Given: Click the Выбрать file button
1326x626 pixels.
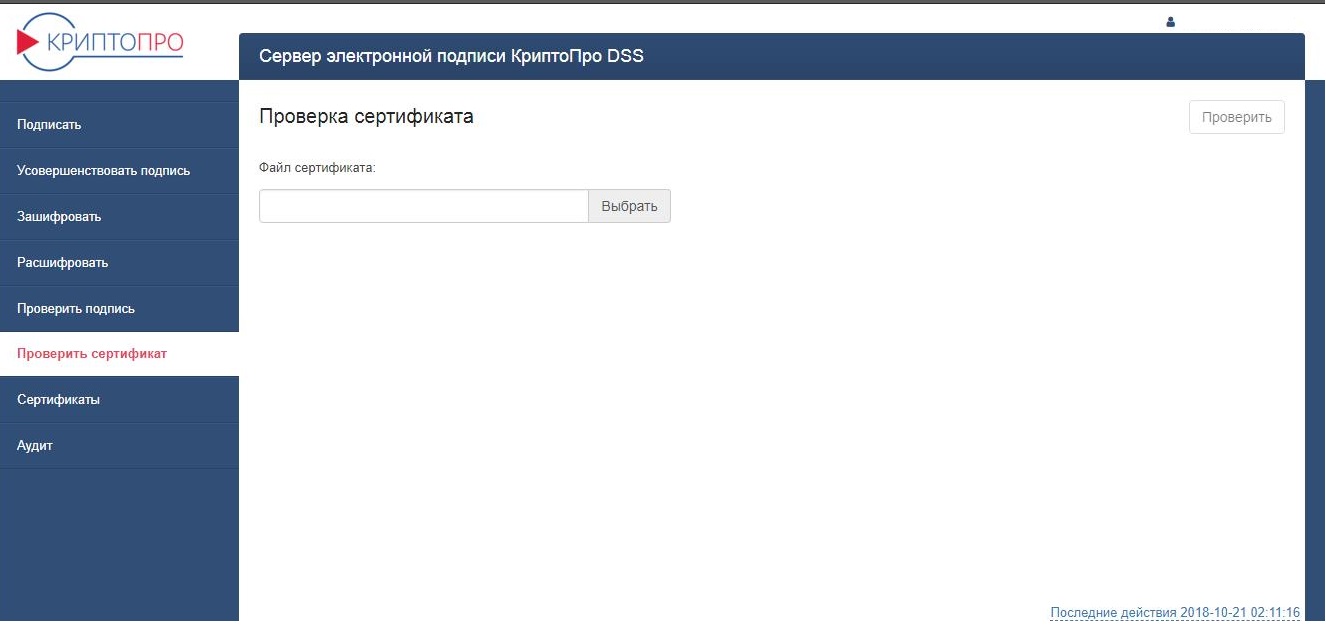Looking at the screenshot, I should click(x=629, y=206).
